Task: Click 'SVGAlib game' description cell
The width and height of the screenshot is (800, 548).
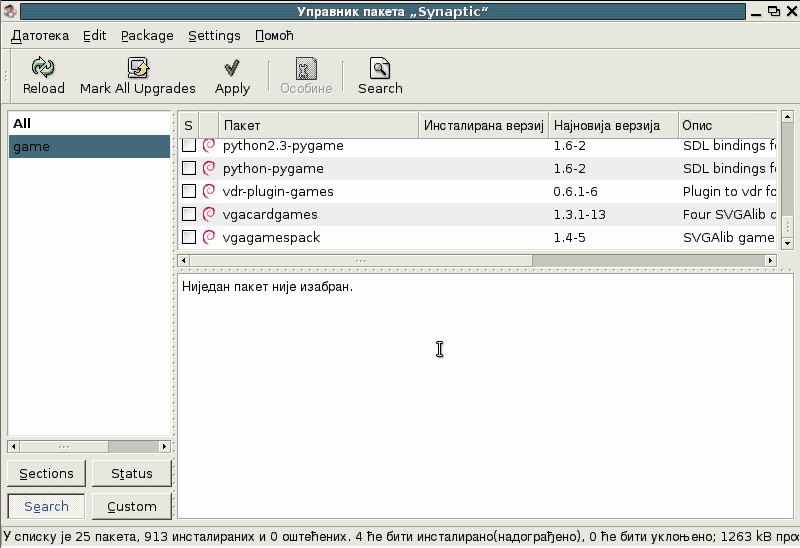Action: (x=730, y=238)
